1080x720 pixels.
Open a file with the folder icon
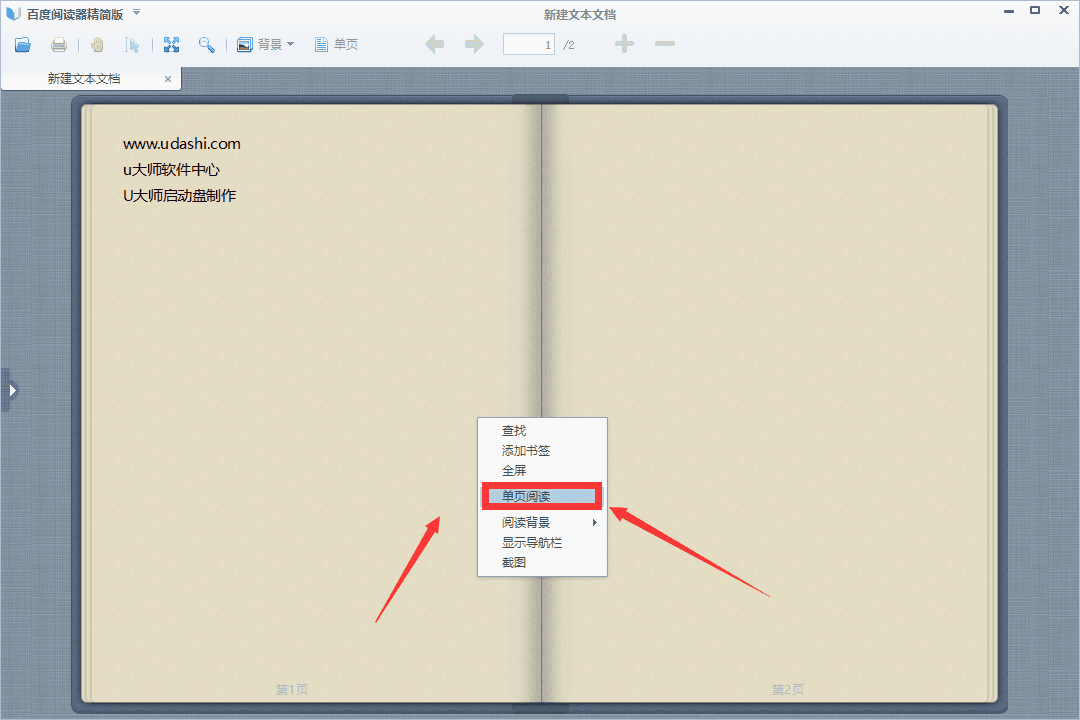point(23,45)
